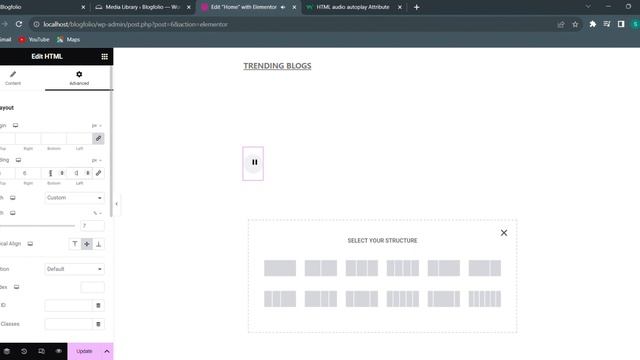Click the Z-Index input field
Image resolution: width=640 pixels, height=360 pixels.
tap(92, 287)
